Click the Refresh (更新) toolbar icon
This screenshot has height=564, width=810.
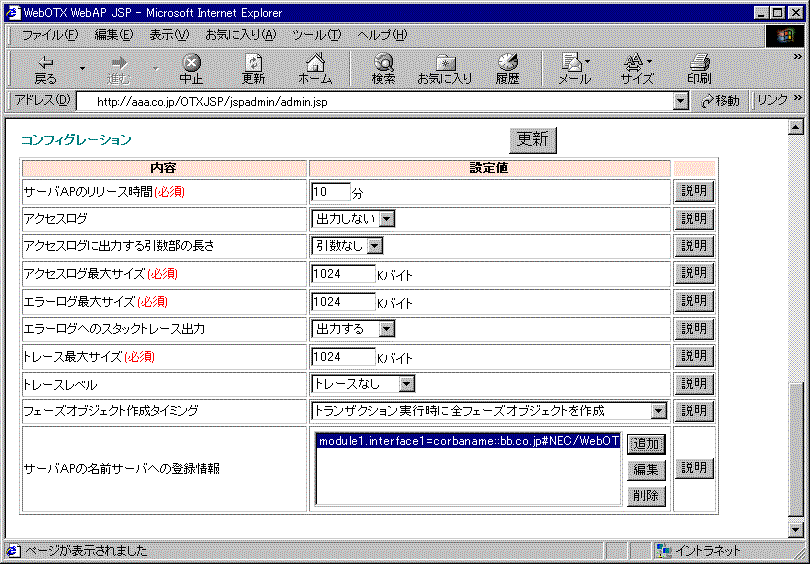click(254, 69)
